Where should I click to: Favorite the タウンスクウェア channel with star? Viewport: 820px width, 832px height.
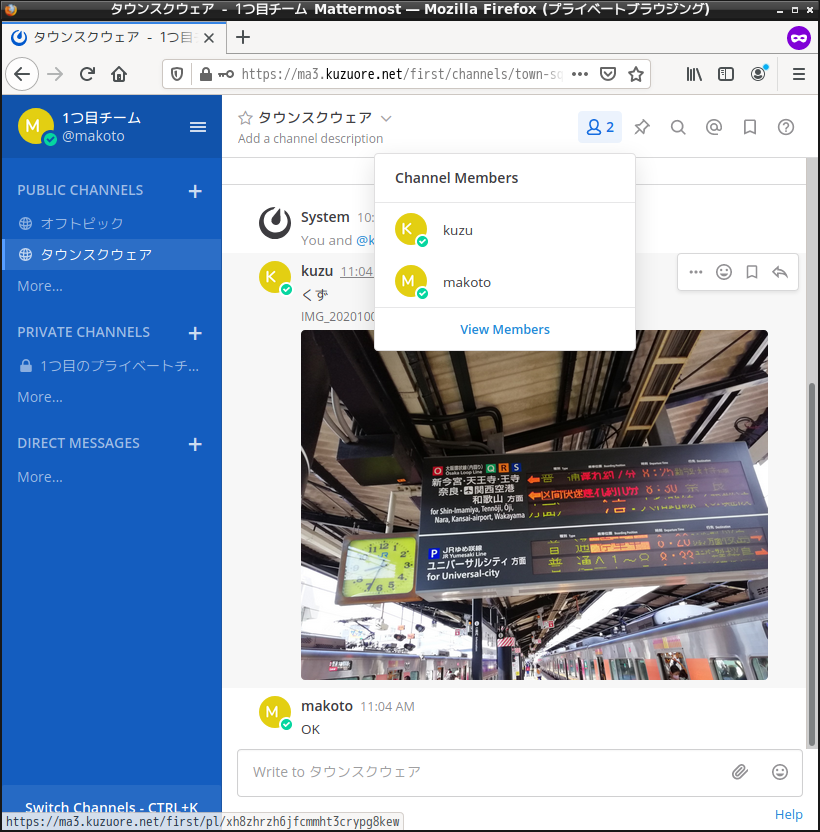click(245, 118)
